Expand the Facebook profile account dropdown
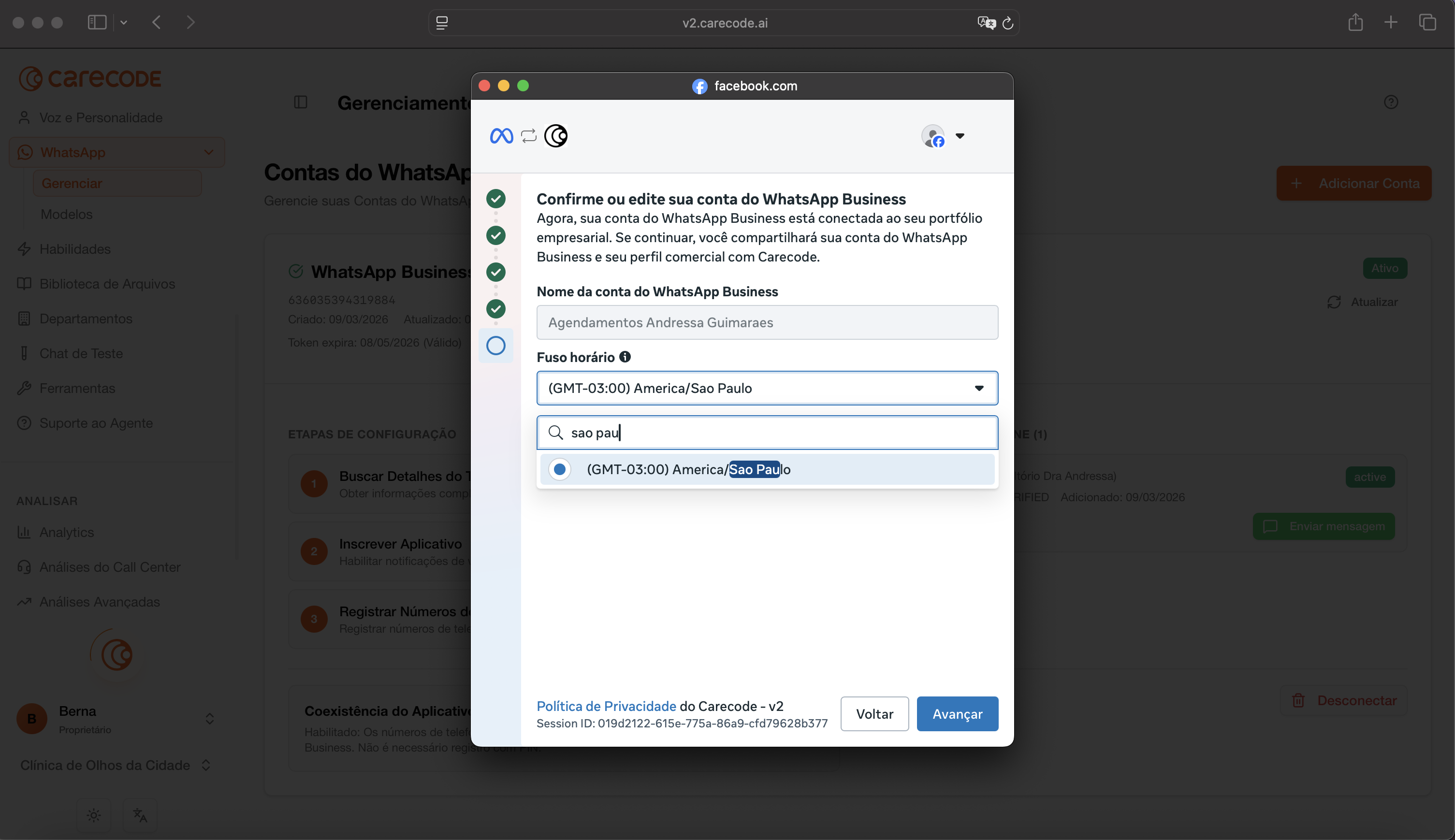 (x=960, y=136)
